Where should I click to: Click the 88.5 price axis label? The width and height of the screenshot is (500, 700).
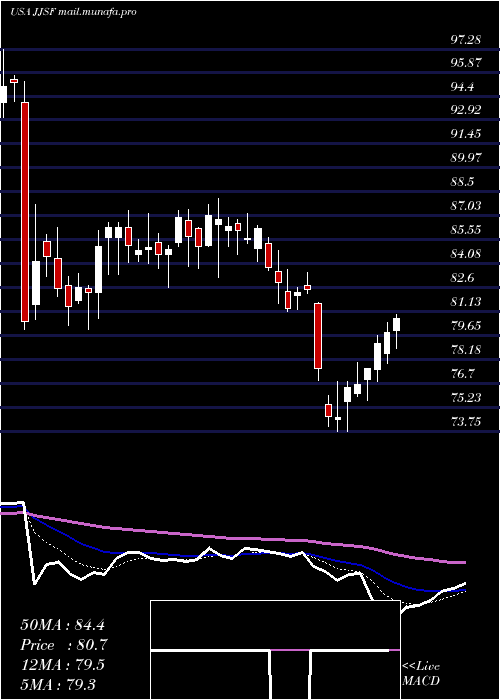pyautogui.click(x=462, y=182)
